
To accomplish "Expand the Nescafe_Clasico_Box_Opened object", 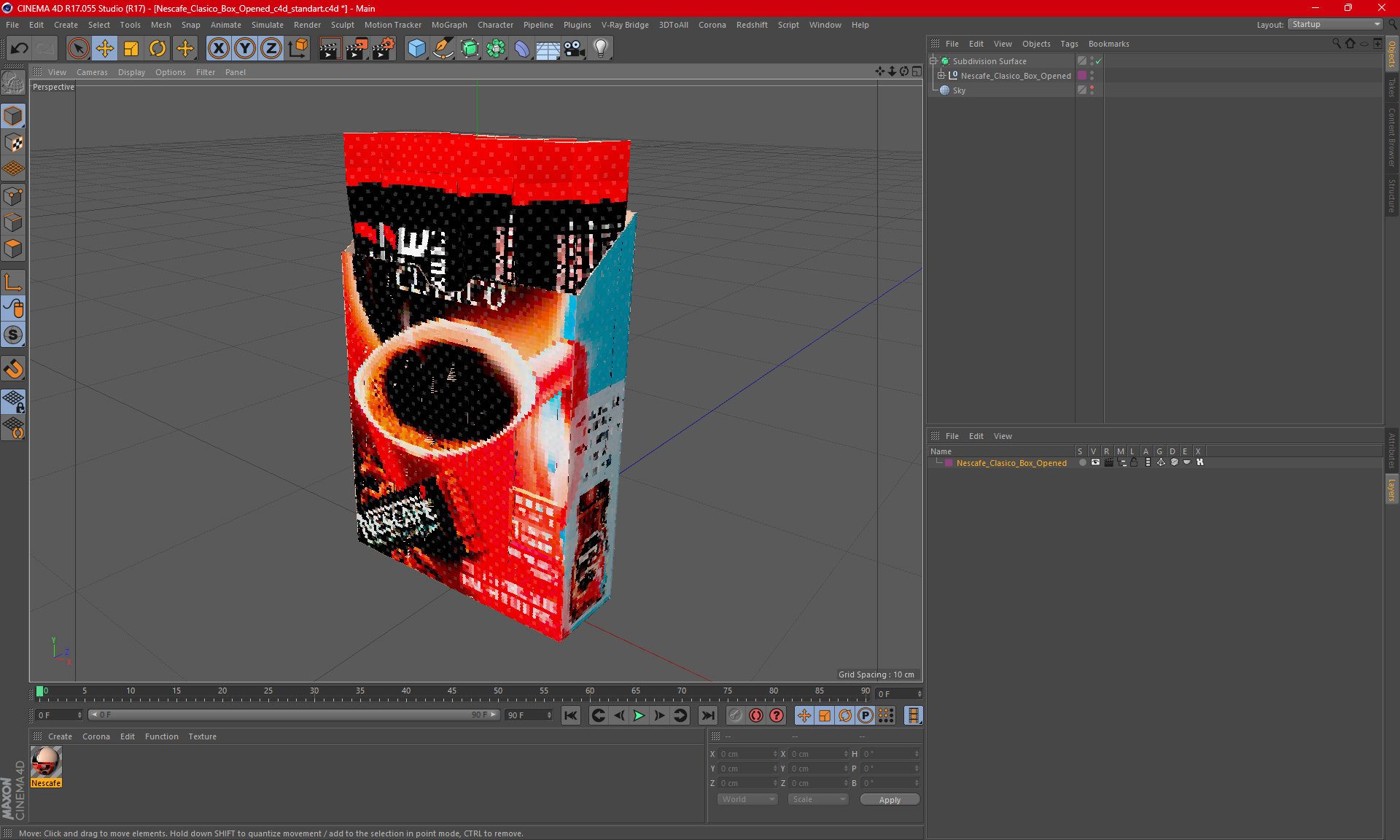I will 941,75.
